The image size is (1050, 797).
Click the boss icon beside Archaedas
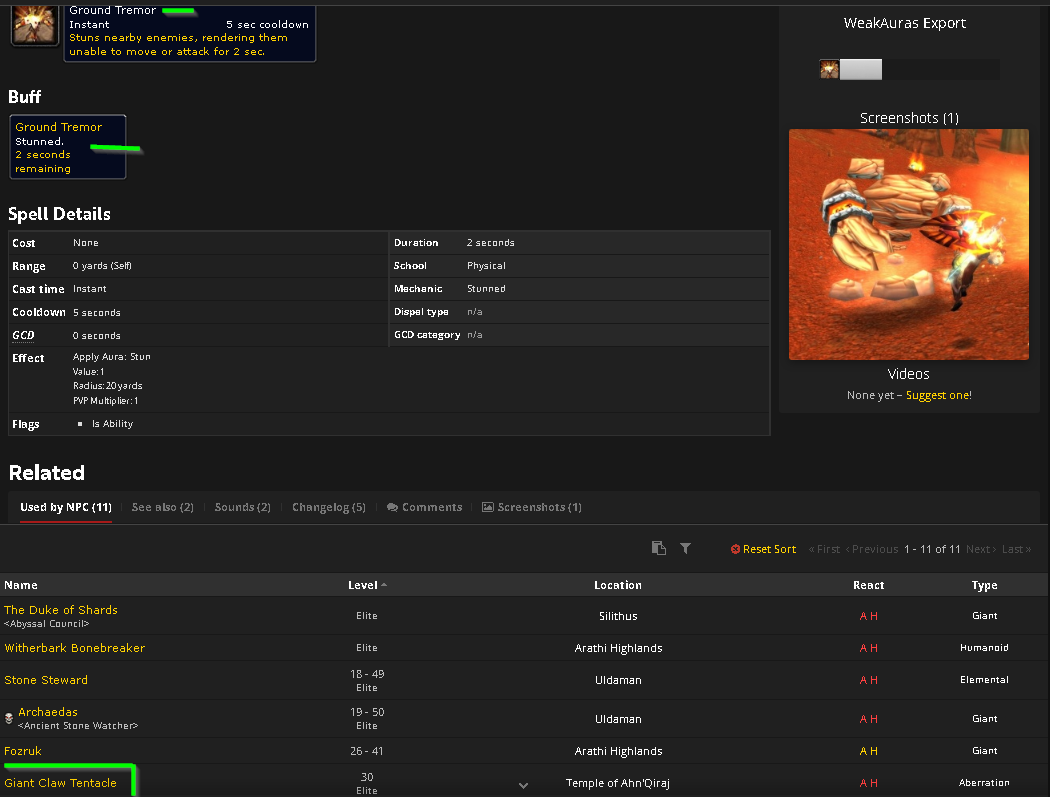tap(8, 718)
